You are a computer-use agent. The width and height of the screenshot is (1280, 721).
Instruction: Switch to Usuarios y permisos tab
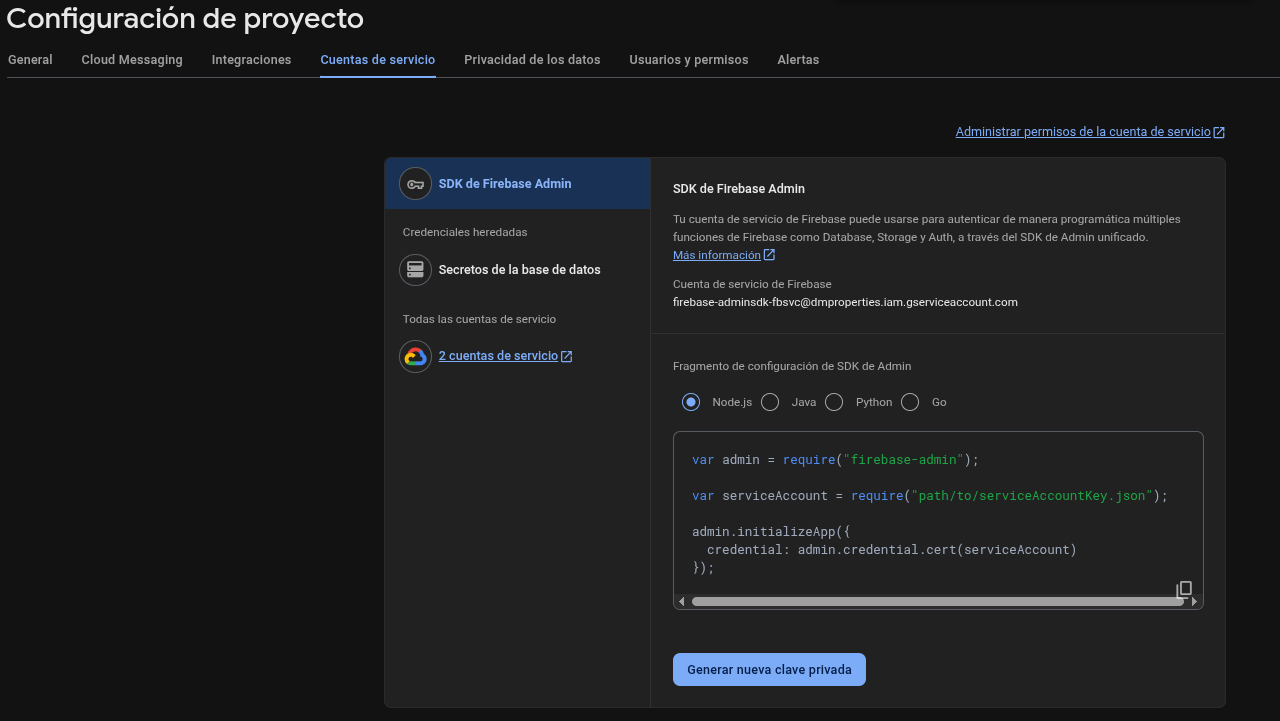coord(689,60)
